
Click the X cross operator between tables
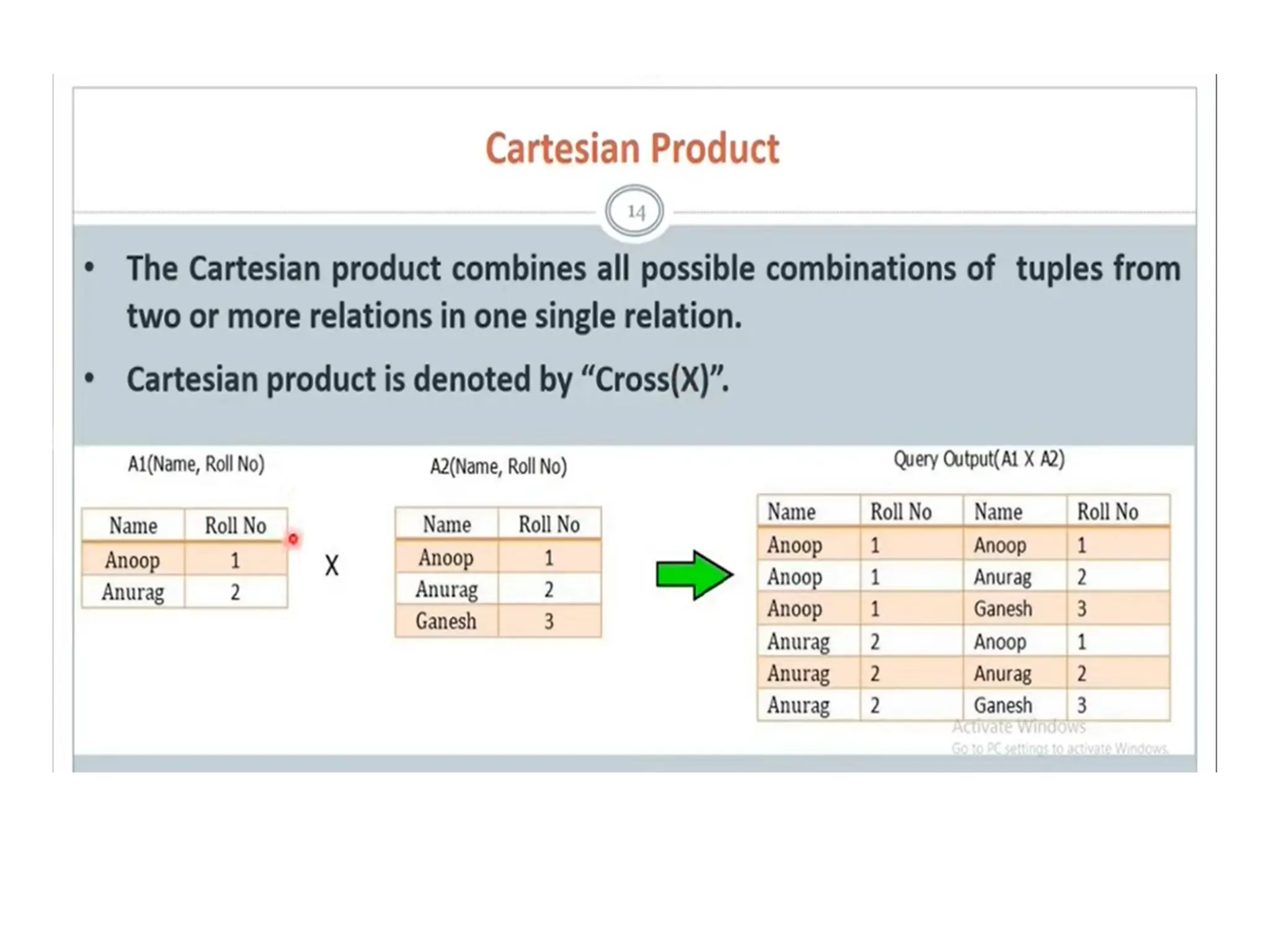(332, 565)
